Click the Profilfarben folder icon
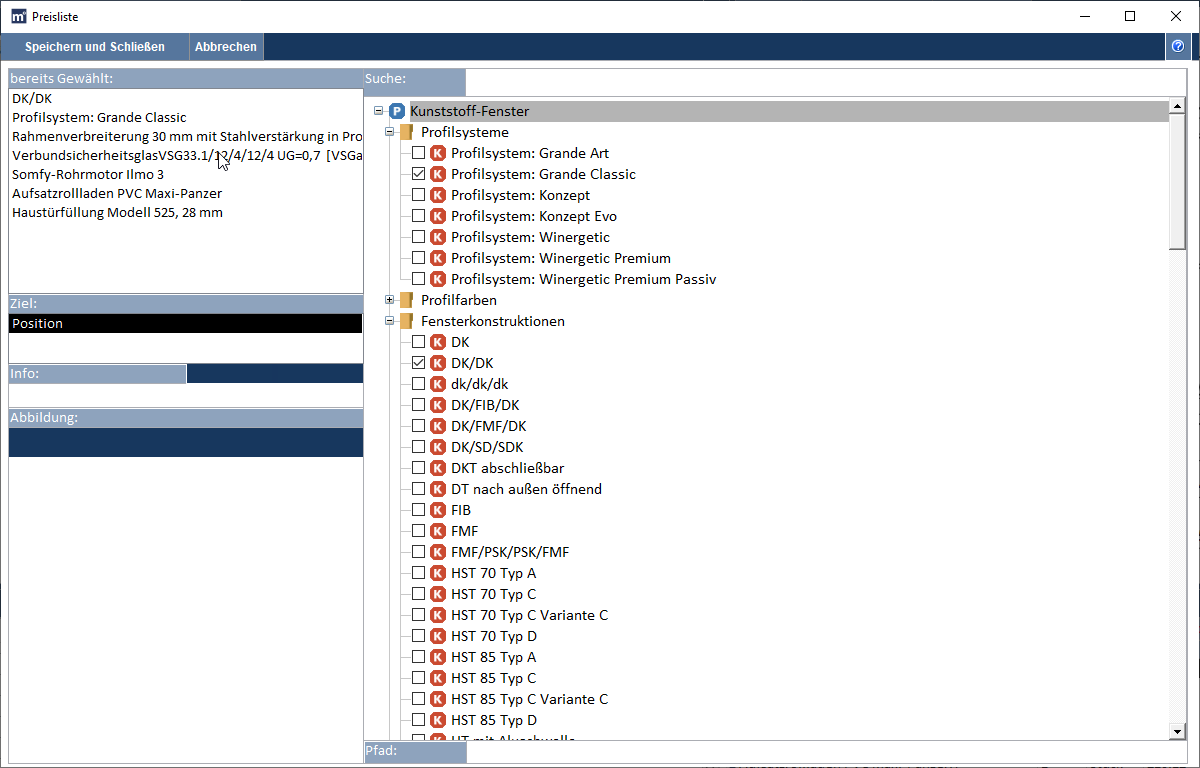1200x768 pixels. (407, 301)
